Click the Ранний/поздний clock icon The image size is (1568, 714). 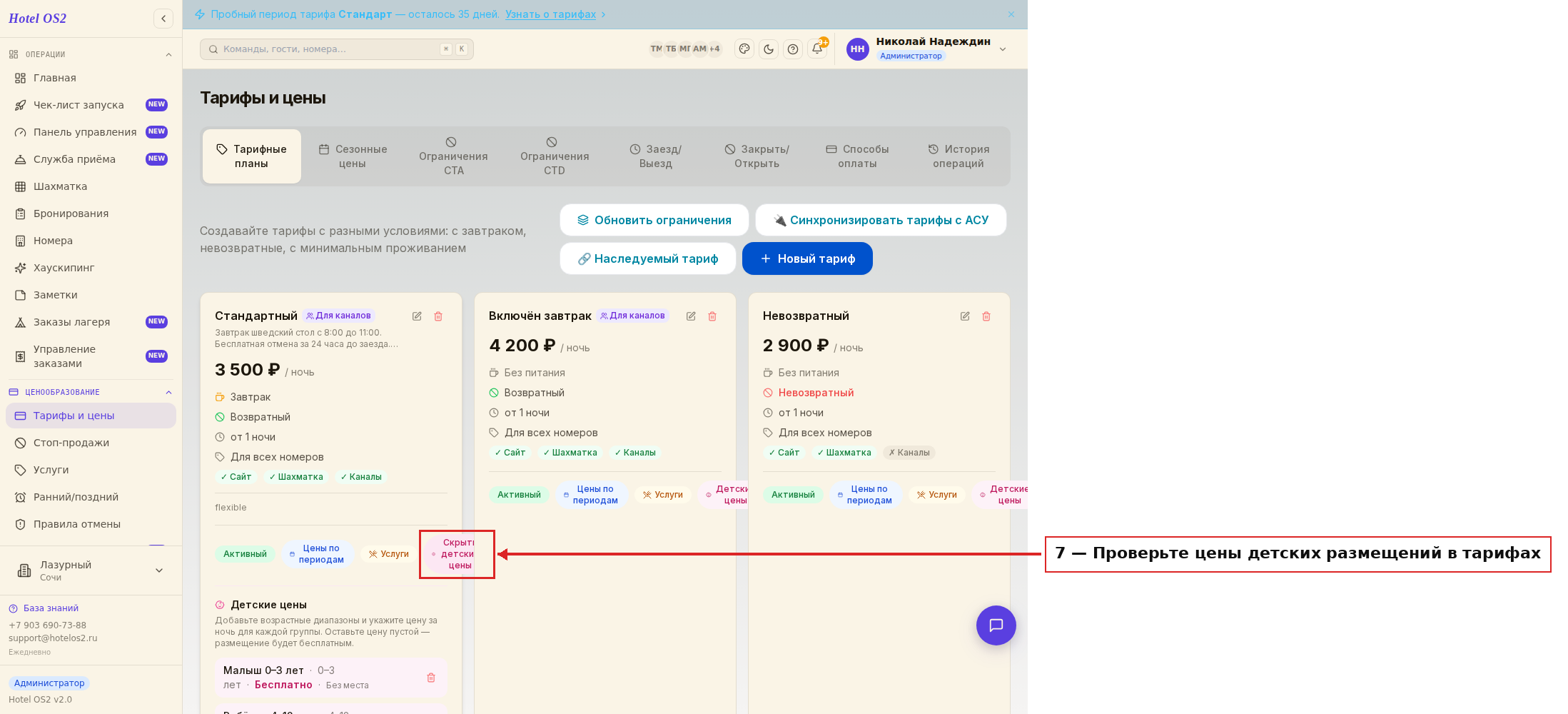21,497
